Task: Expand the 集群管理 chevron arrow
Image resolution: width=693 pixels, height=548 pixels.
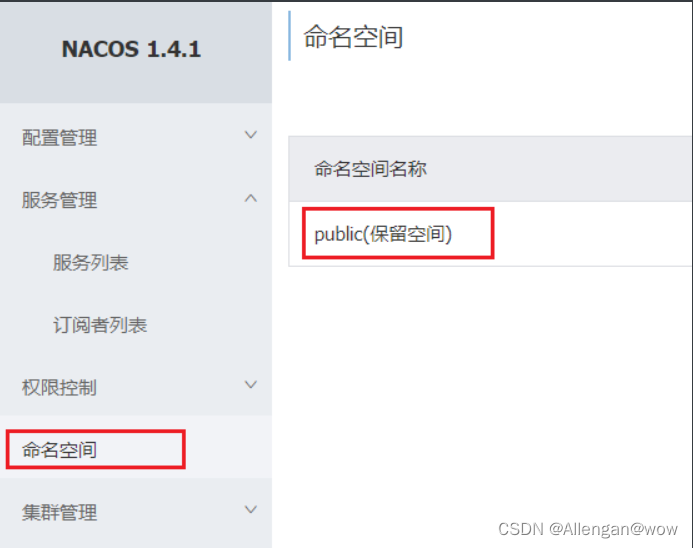Action: (x=251, y=510)
